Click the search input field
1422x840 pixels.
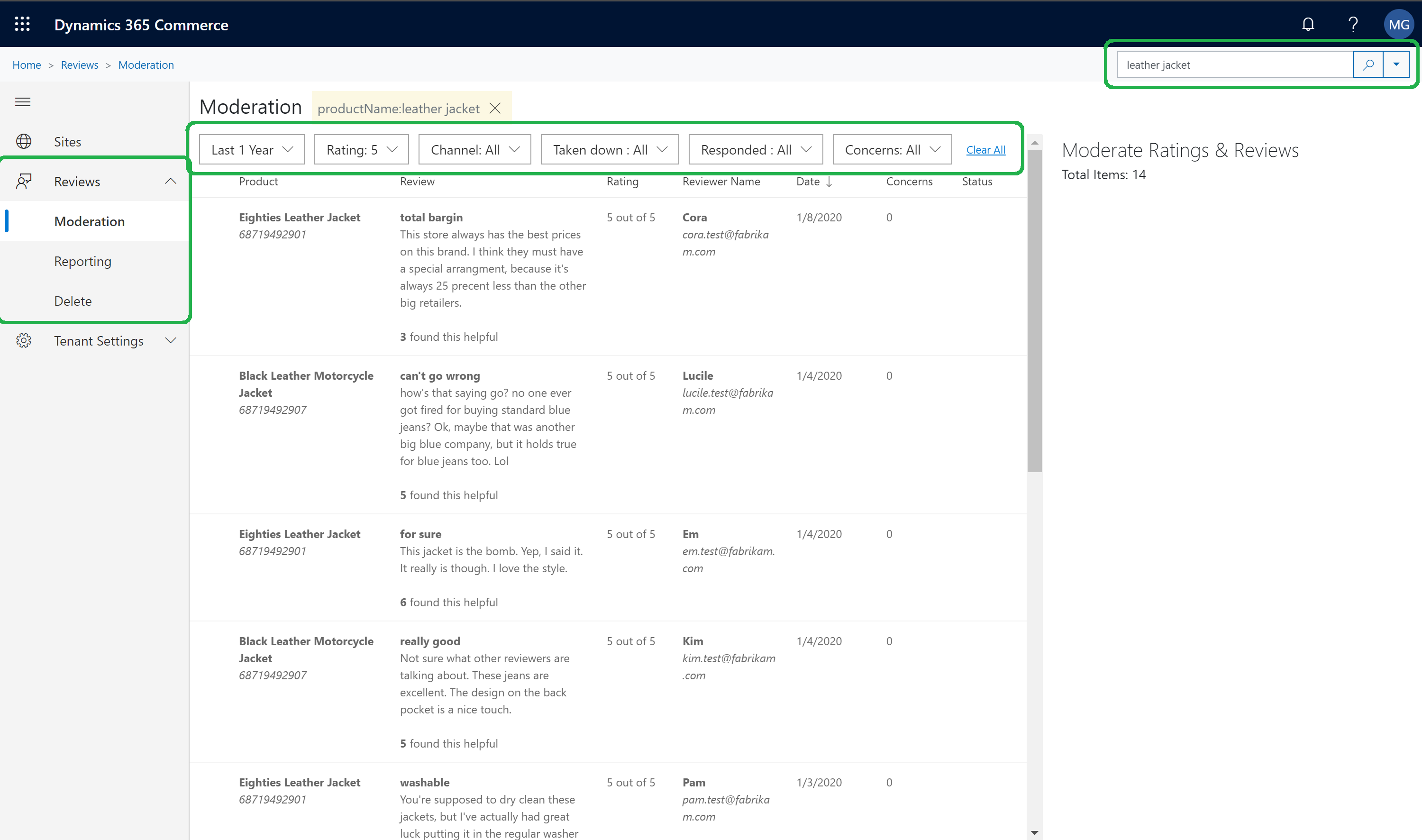coord(1232,64)
